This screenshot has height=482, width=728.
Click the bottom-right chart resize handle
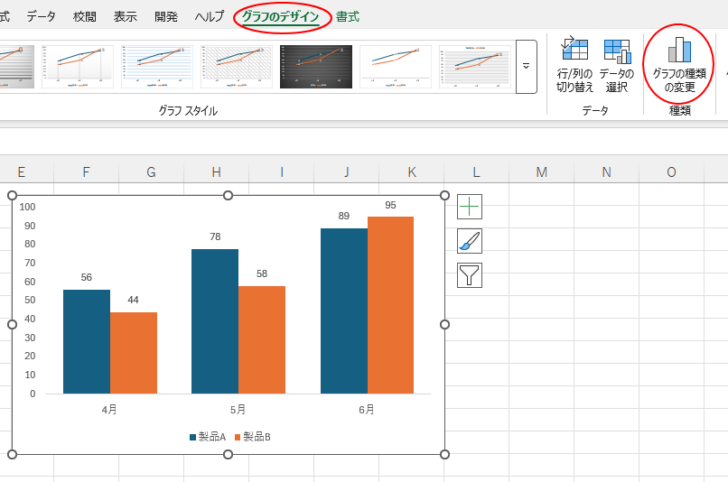[x=444, y=455]
